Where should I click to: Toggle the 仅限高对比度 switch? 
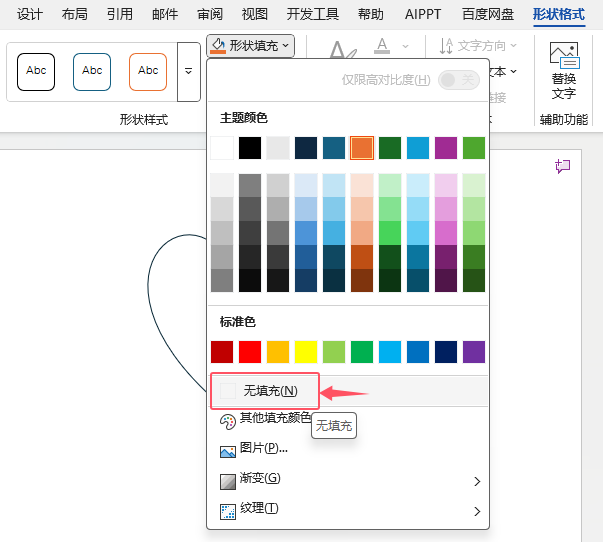[x=459, y=80]
